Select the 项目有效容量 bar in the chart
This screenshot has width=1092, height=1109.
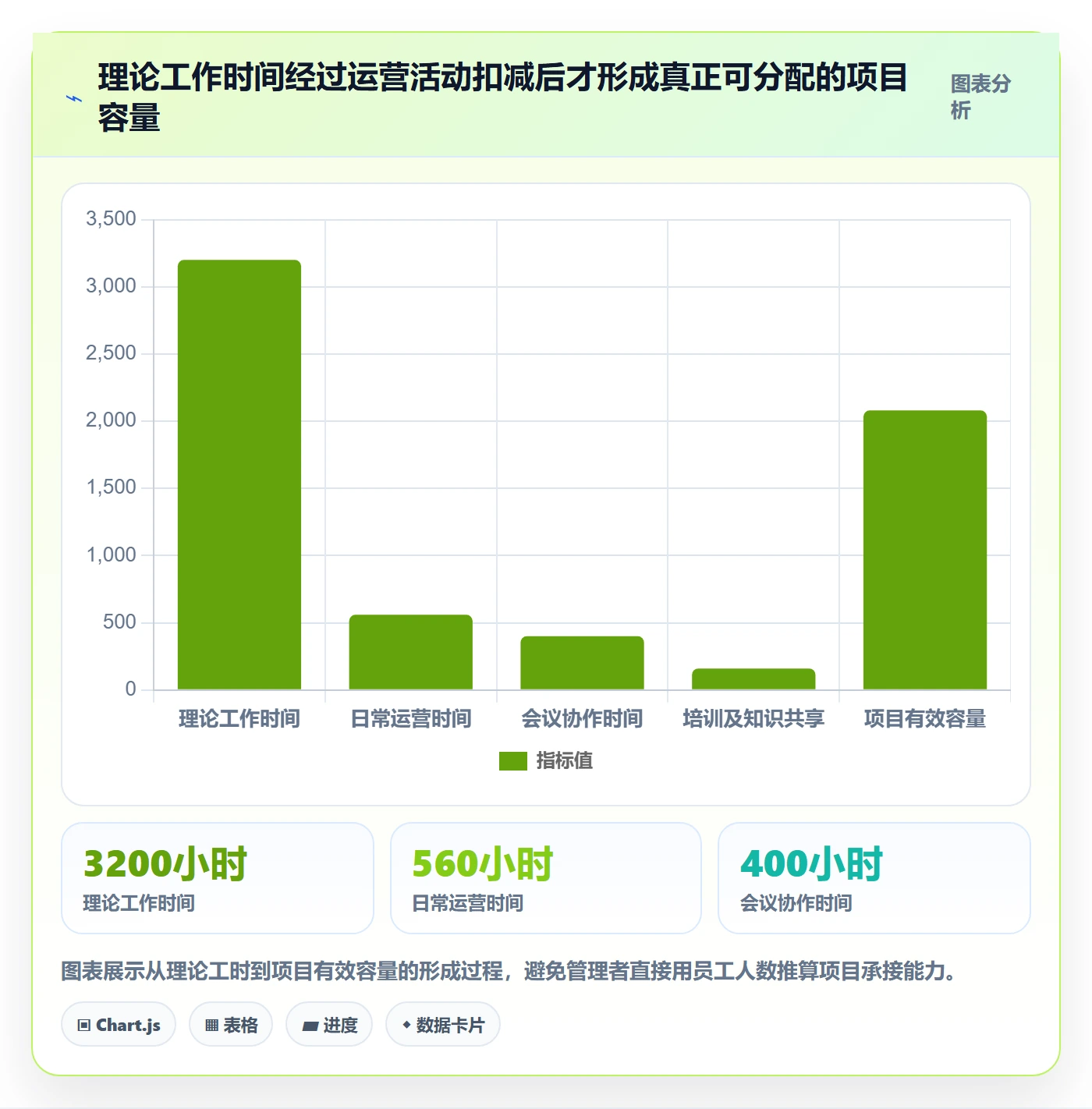[925, 550]
